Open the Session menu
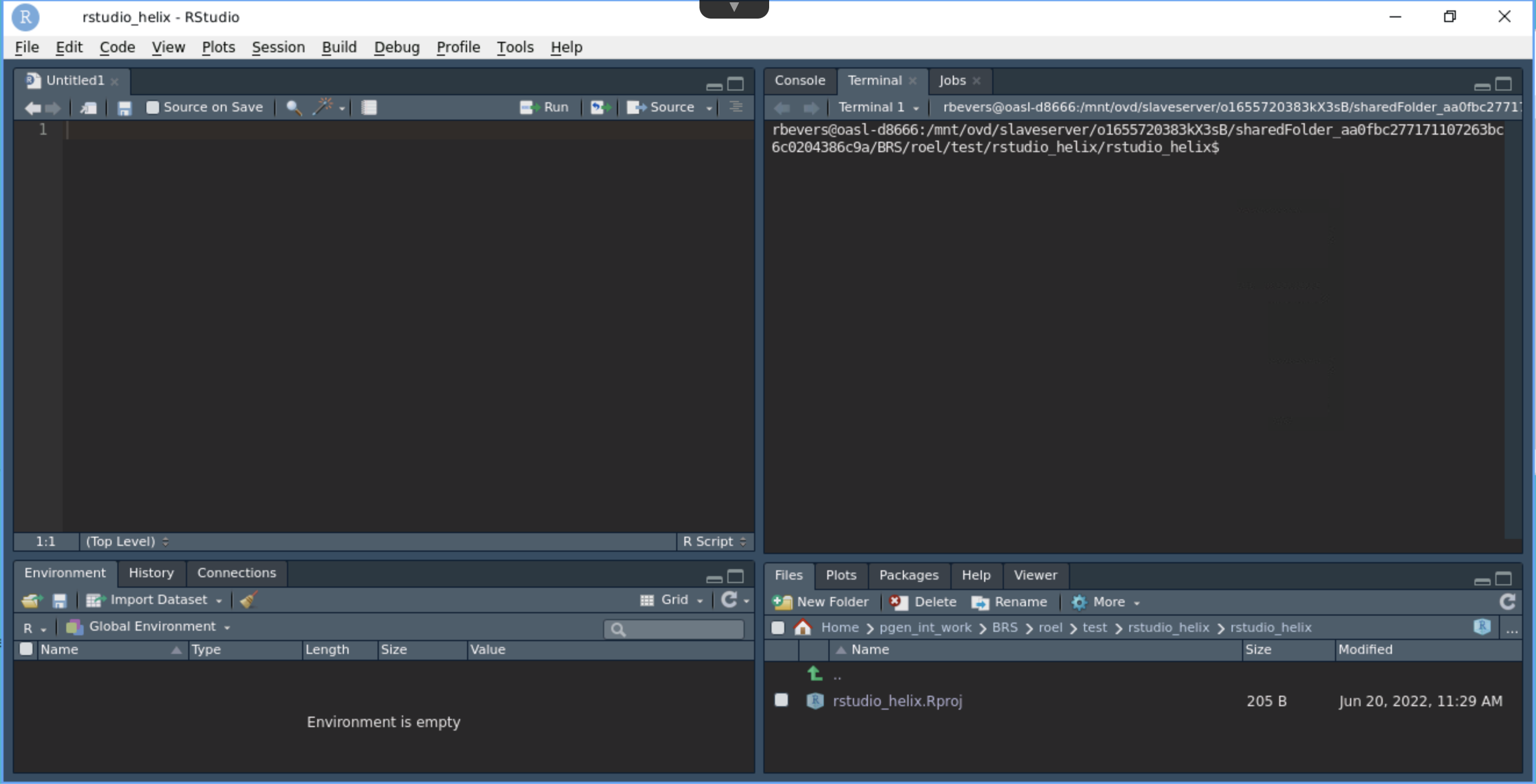Image resolution: width=1536 pixels, height=784 pixels. (x=278, y=47)
